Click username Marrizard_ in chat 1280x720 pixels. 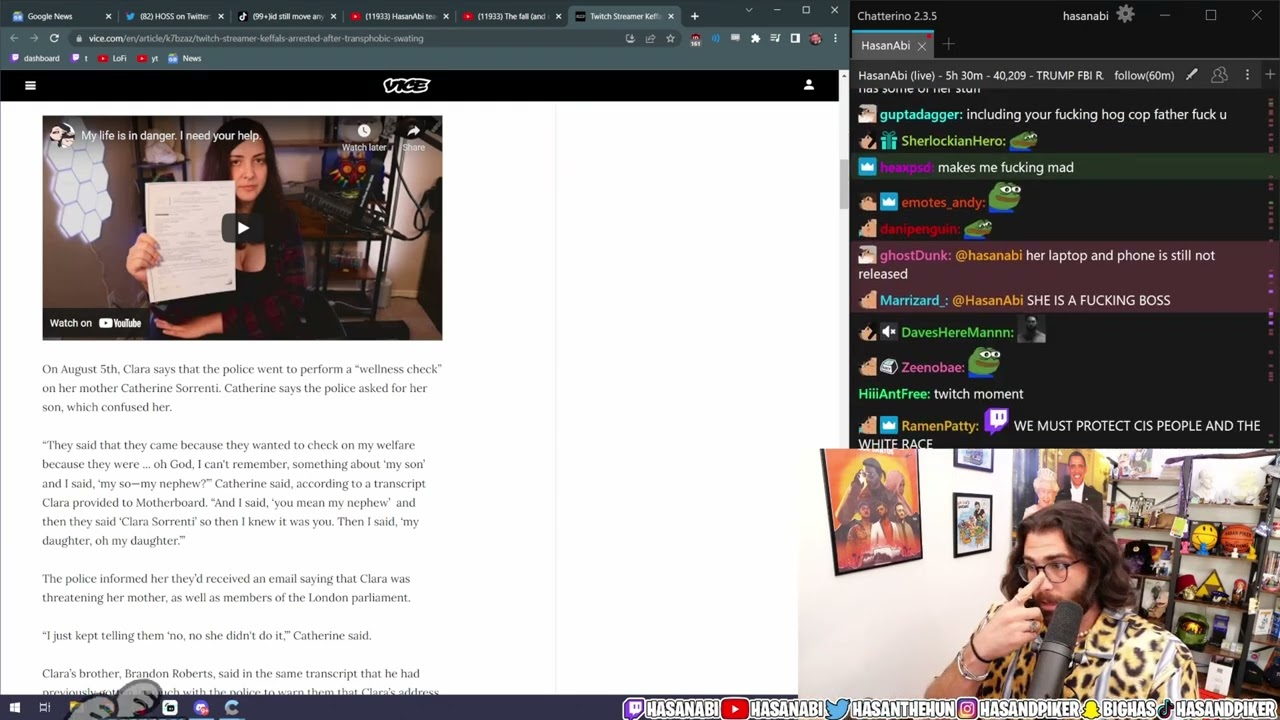(912, 301)
